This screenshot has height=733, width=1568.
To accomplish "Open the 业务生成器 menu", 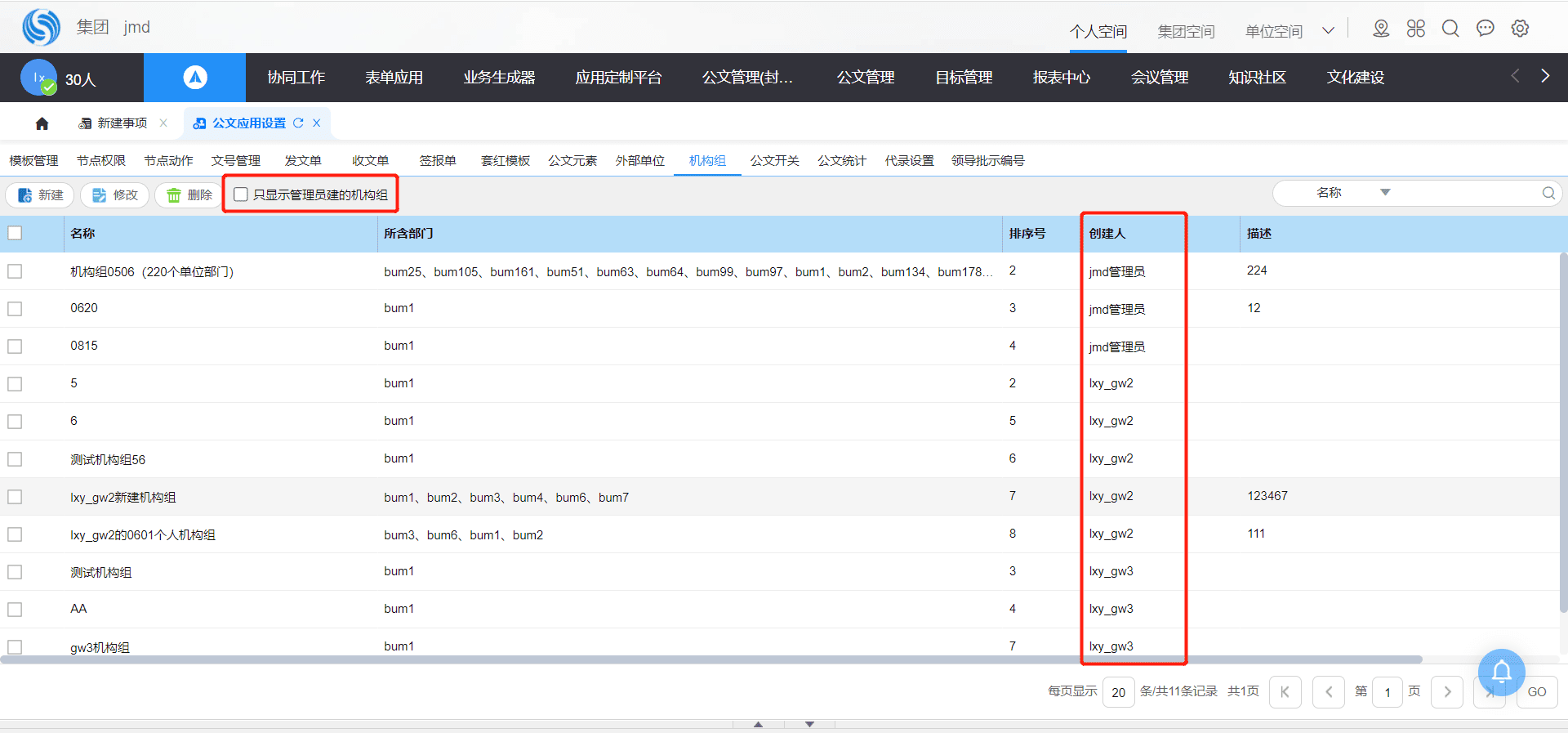I will pos(499,78).
